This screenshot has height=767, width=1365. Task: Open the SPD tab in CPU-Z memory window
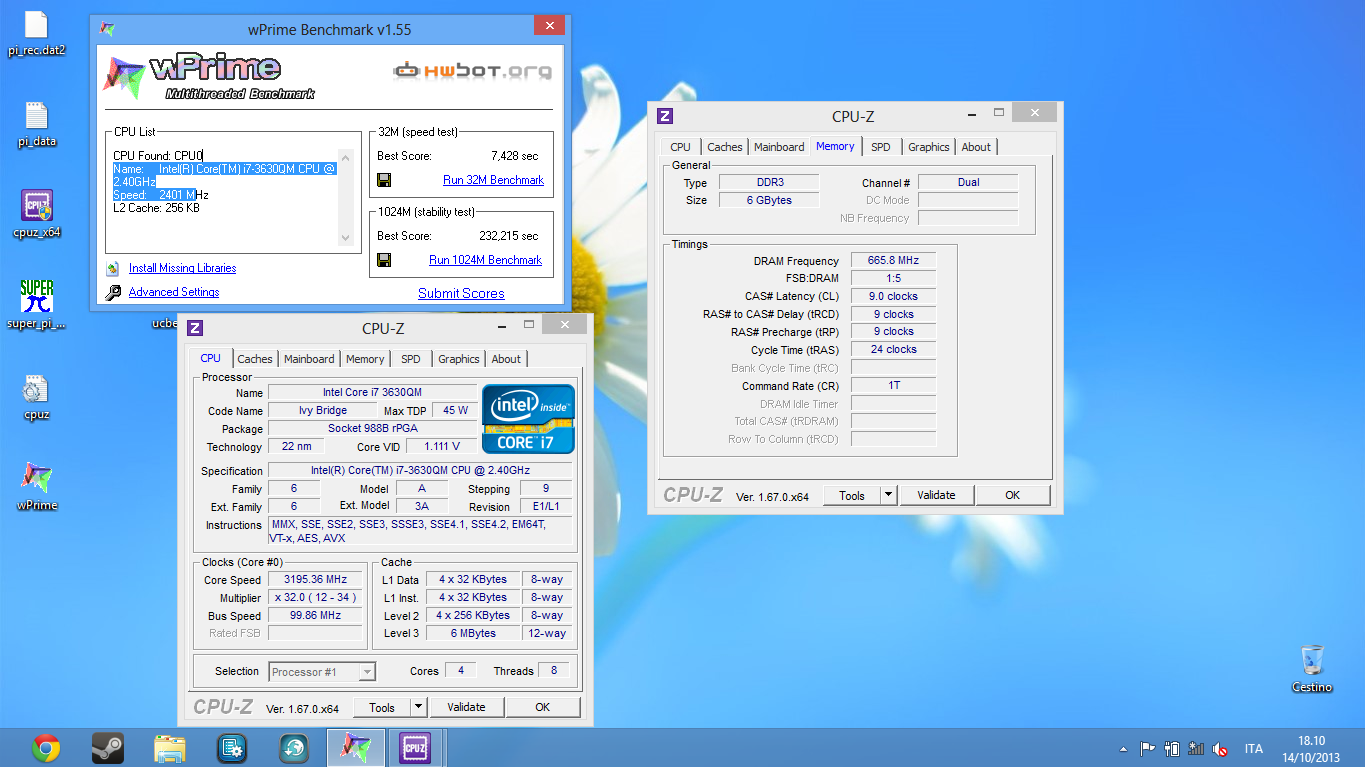[881, 147]
